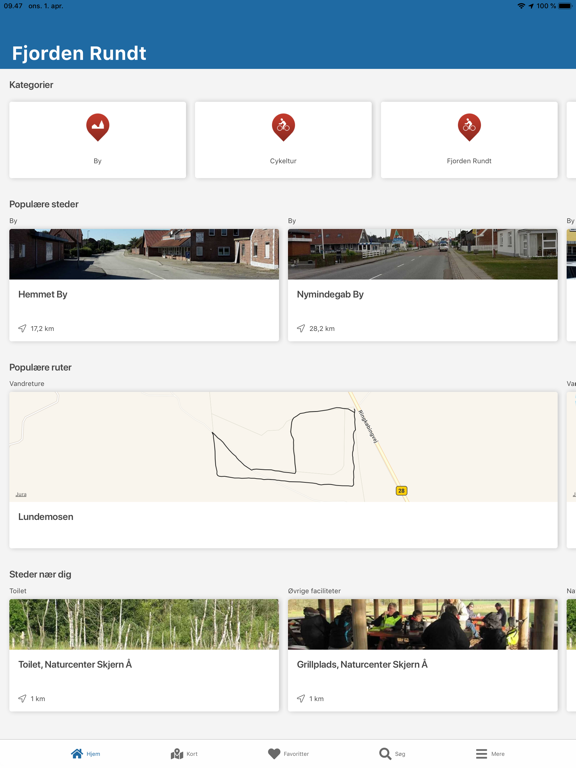Click the Øvrige faciliteter label
This screenshot has height=768, width=576.
pos(314,591)
